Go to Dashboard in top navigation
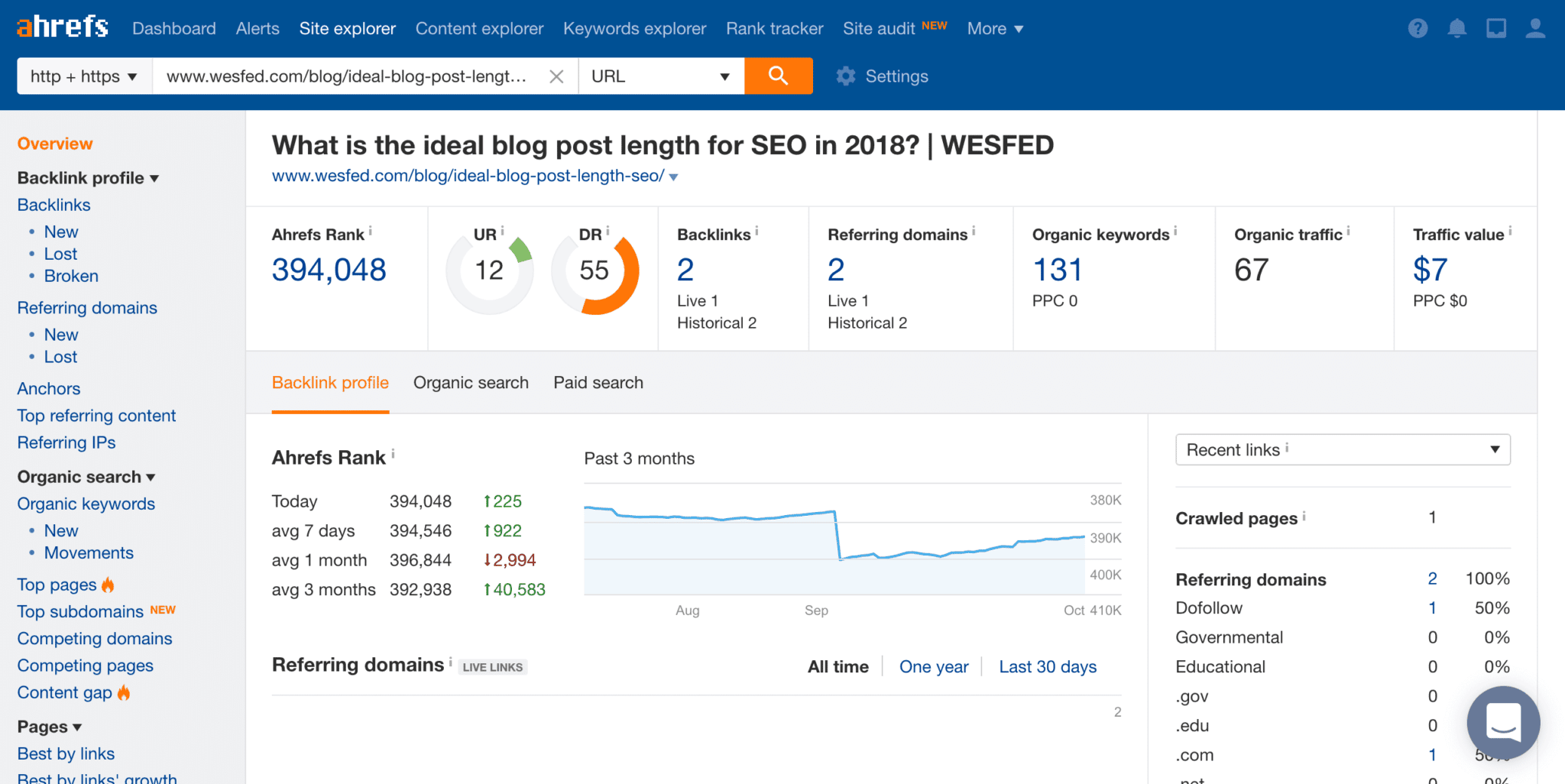The image size is (1565, 784). [174, 28]
